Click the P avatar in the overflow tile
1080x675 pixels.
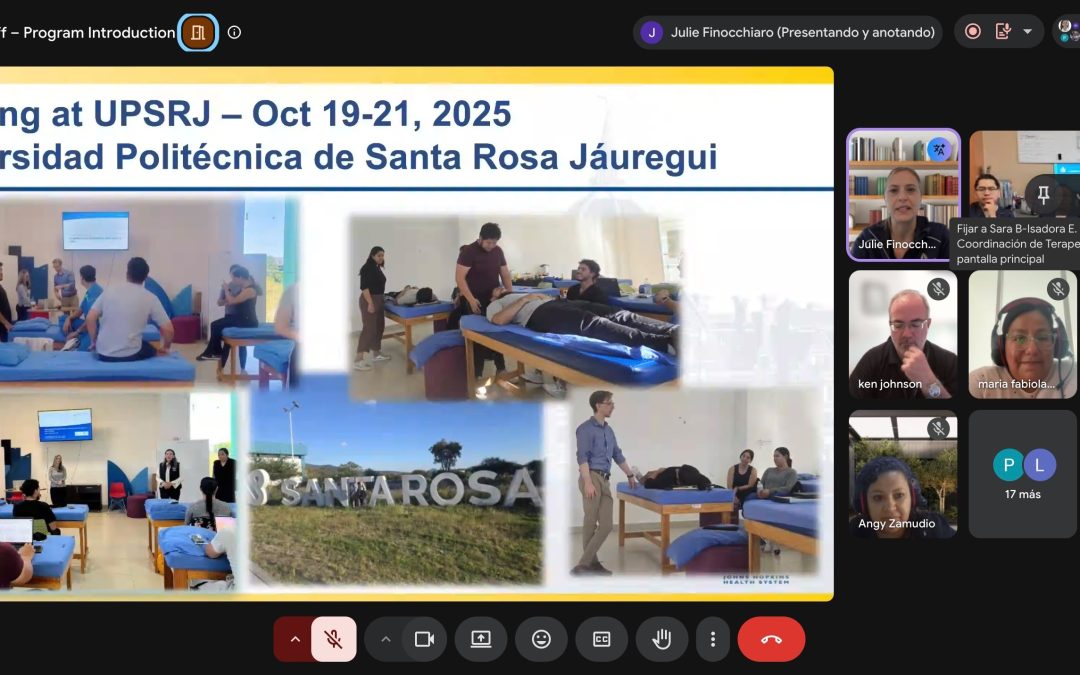tap(1008, 465)
